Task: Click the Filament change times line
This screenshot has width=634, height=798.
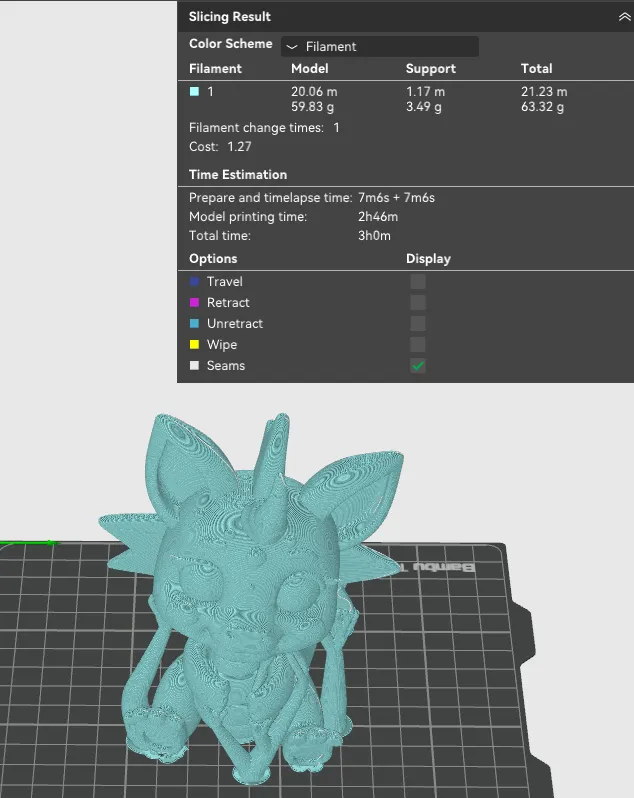Action: click(264, 128)
